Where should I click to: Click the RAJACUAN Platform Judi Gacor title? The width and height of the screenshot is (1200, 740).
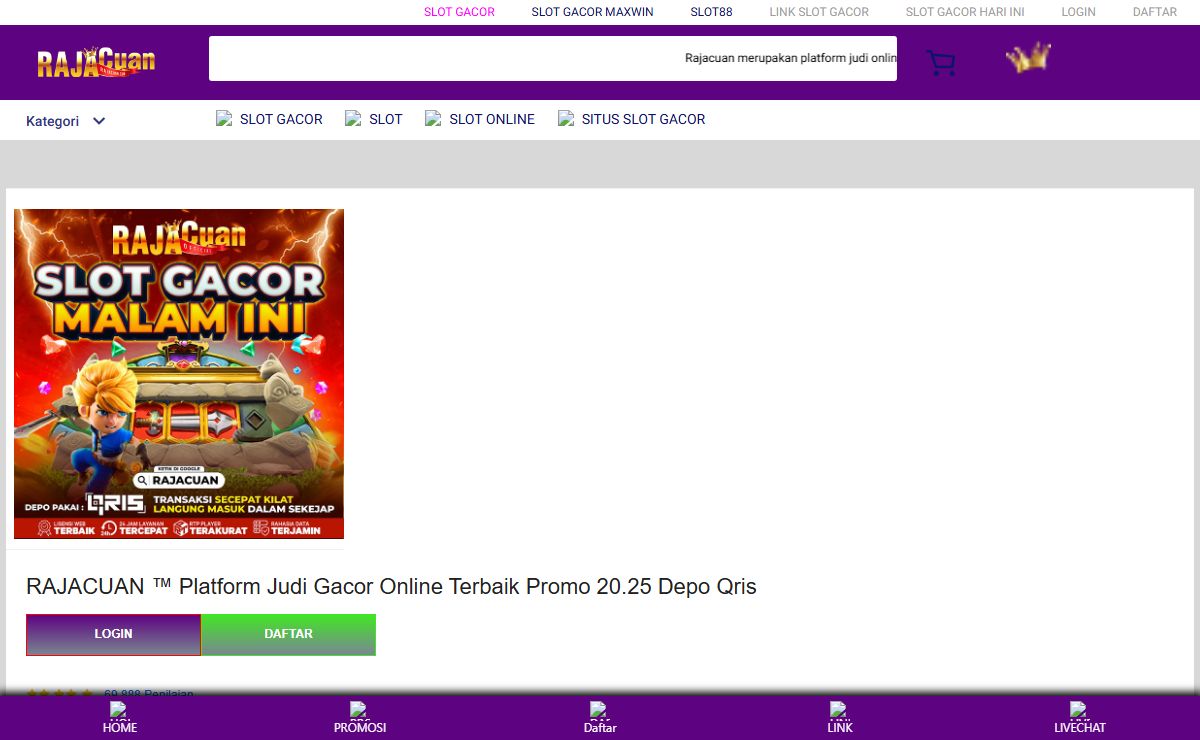tap(391, 587)
